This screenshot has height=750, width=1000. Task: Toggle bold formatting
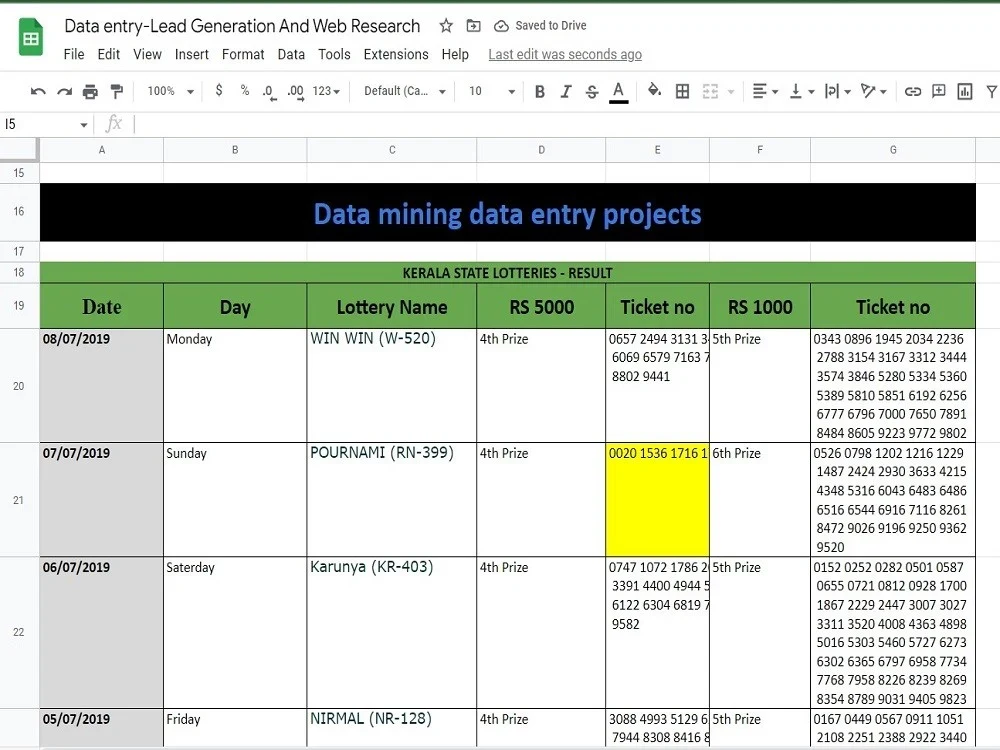coord(540,91)
